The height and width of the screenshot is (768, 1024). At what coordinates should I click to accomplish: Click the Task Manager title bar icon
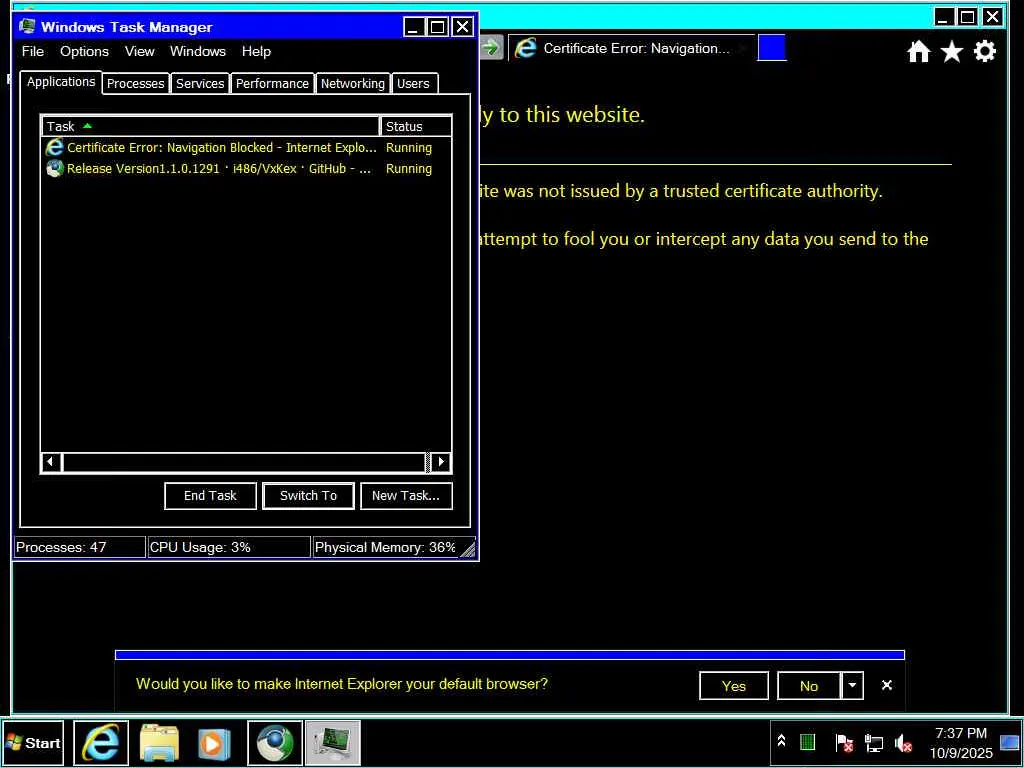(27, 26)
